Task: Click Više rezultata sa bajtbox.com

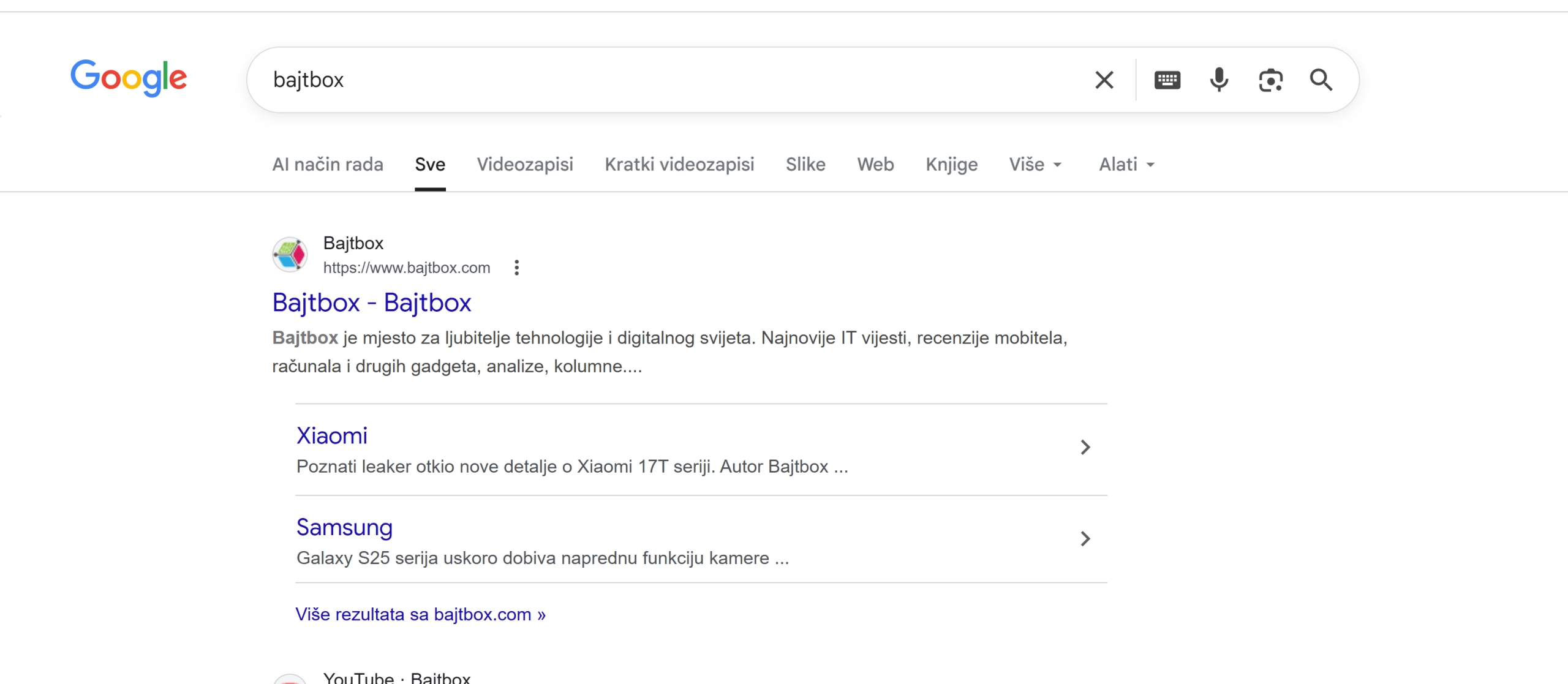Action: (420, 614)
